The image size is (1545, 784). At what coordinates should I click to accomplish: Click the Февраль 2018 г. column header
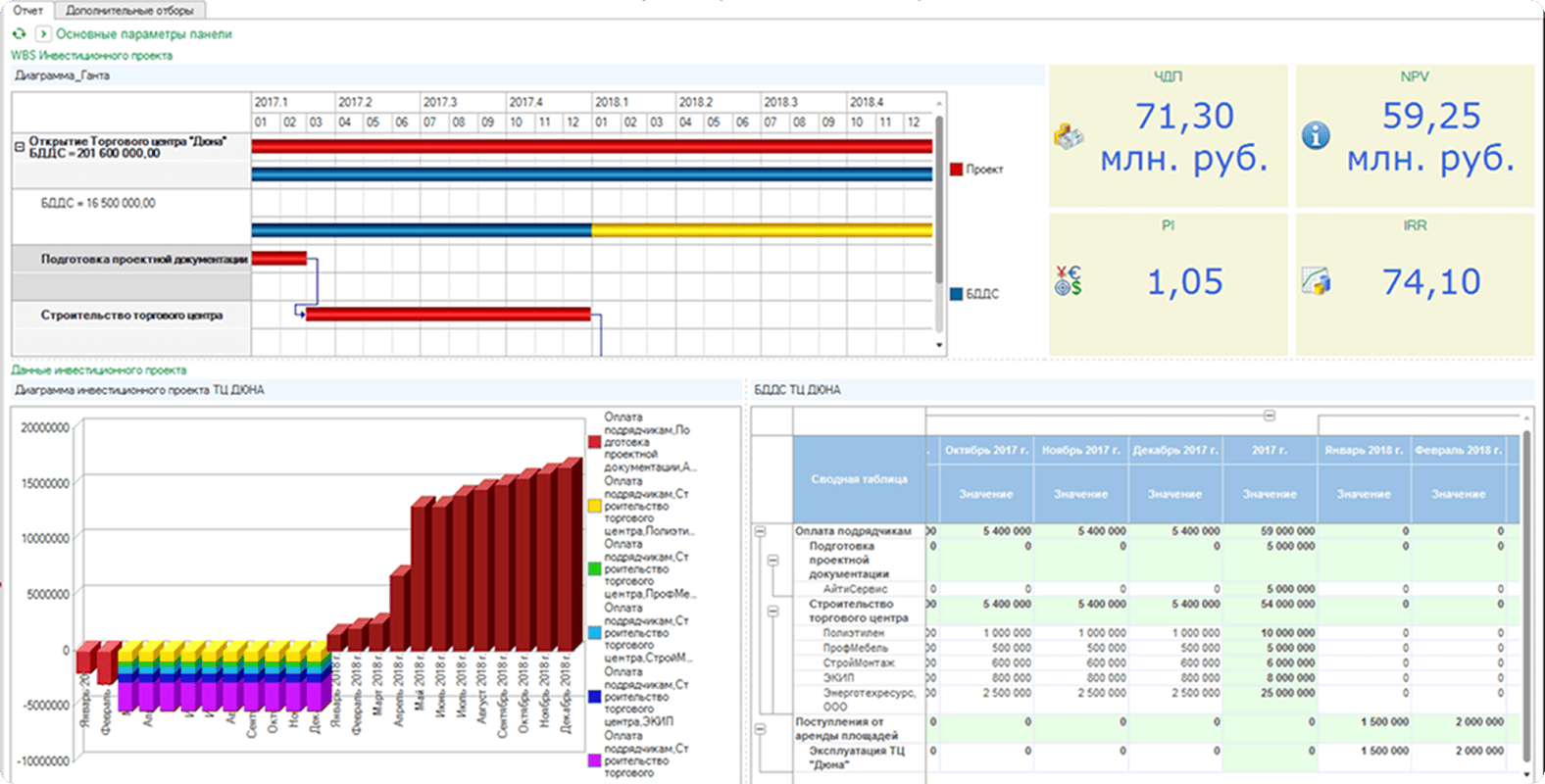(1458, 450)
